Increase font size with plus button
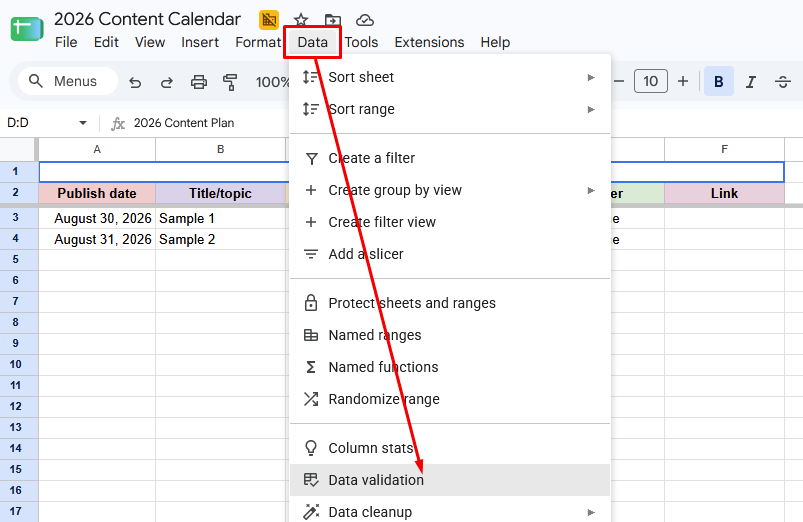 (x=683, y=81)
